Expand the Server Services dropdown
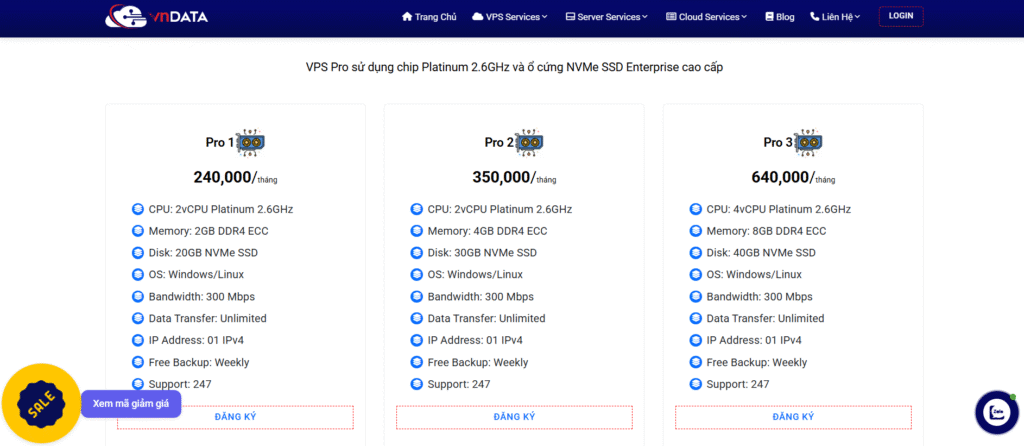This screenshot has height=446, width=1024. point(606,17)
